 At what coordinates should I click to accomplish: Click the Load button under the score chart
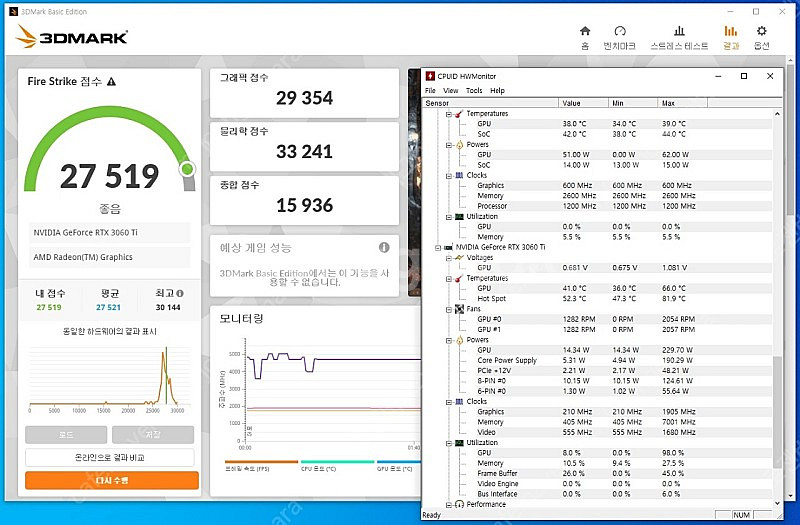pos(66,435)
